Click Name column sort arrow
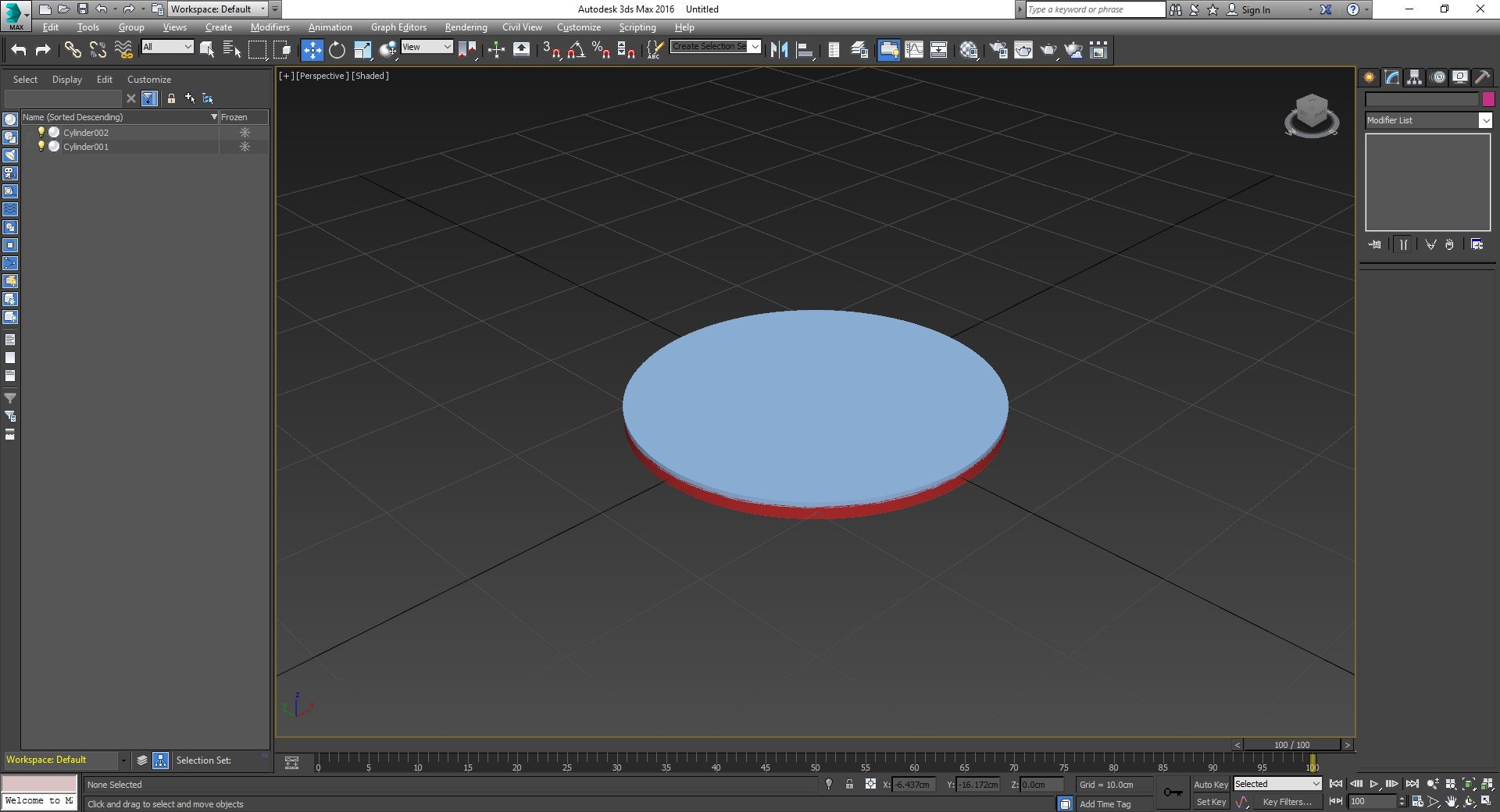 [214, 117]
